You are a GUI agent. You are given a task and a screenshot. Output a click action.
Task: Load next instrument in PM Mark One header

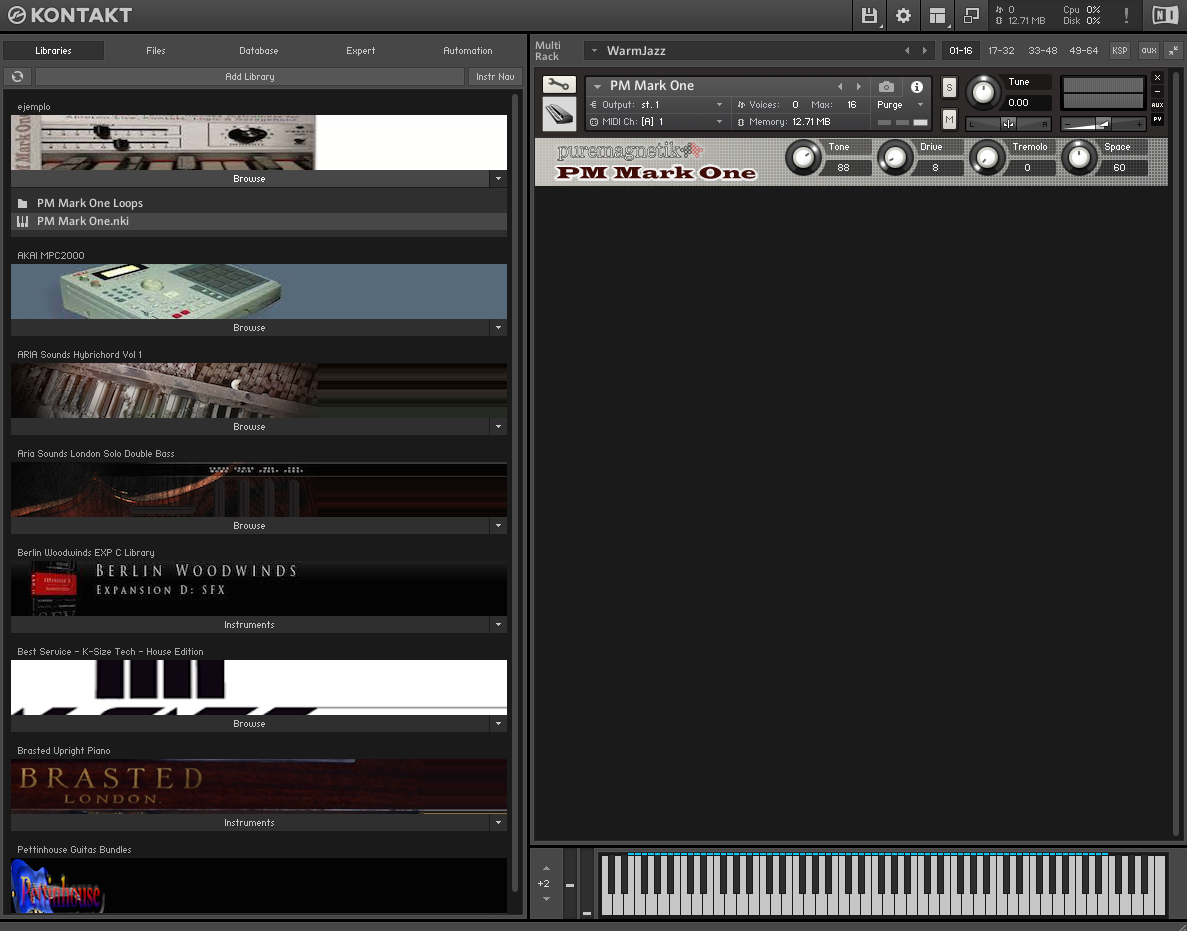858,86
